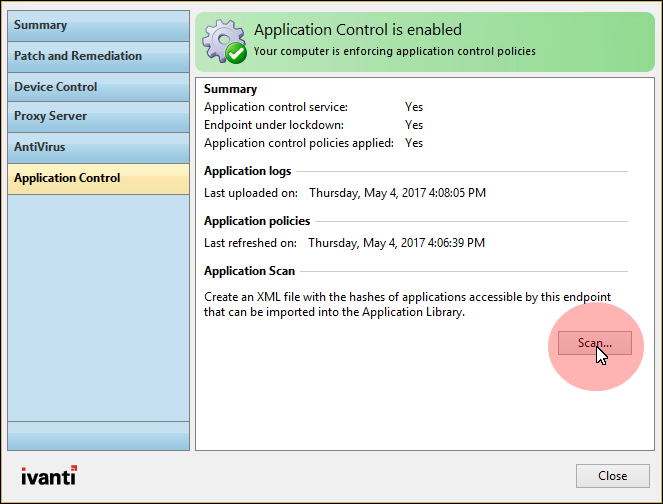Image resolution: width=663 pixels, height=504 pixels.
Task: Click the Application logs section heading
Action: [x=247, y=171]
